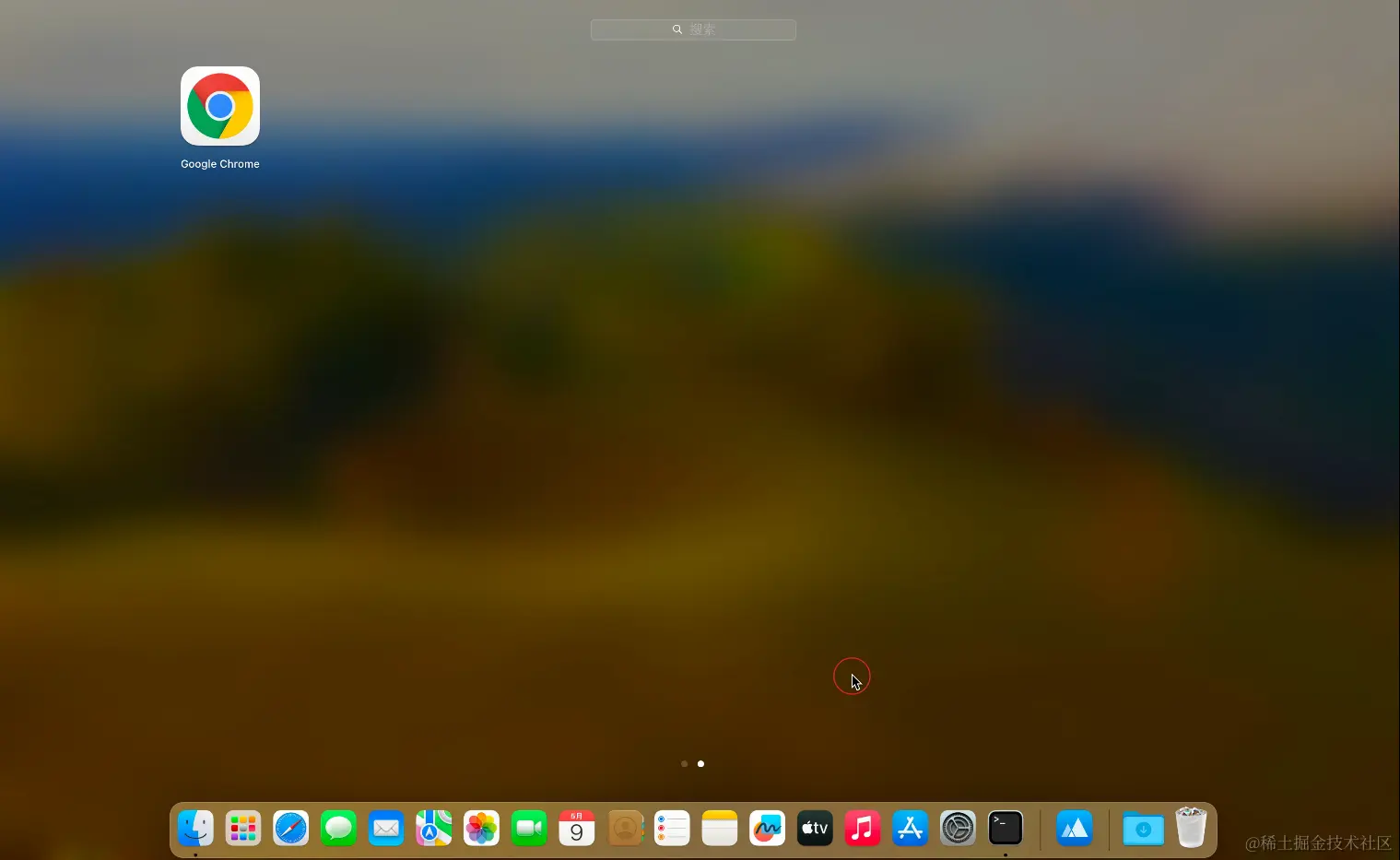1400x860 pixels.
Task: Open Photos from the Dock
Action: pos(481,828)
